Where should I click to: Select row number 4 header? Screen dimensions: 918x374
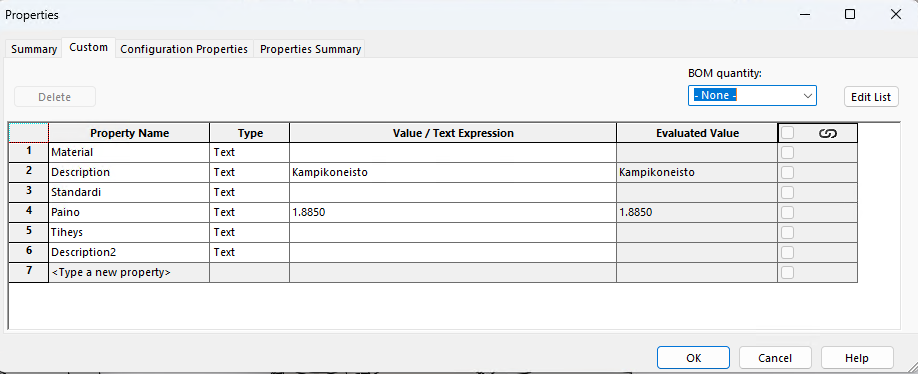[x=29, y=212]
